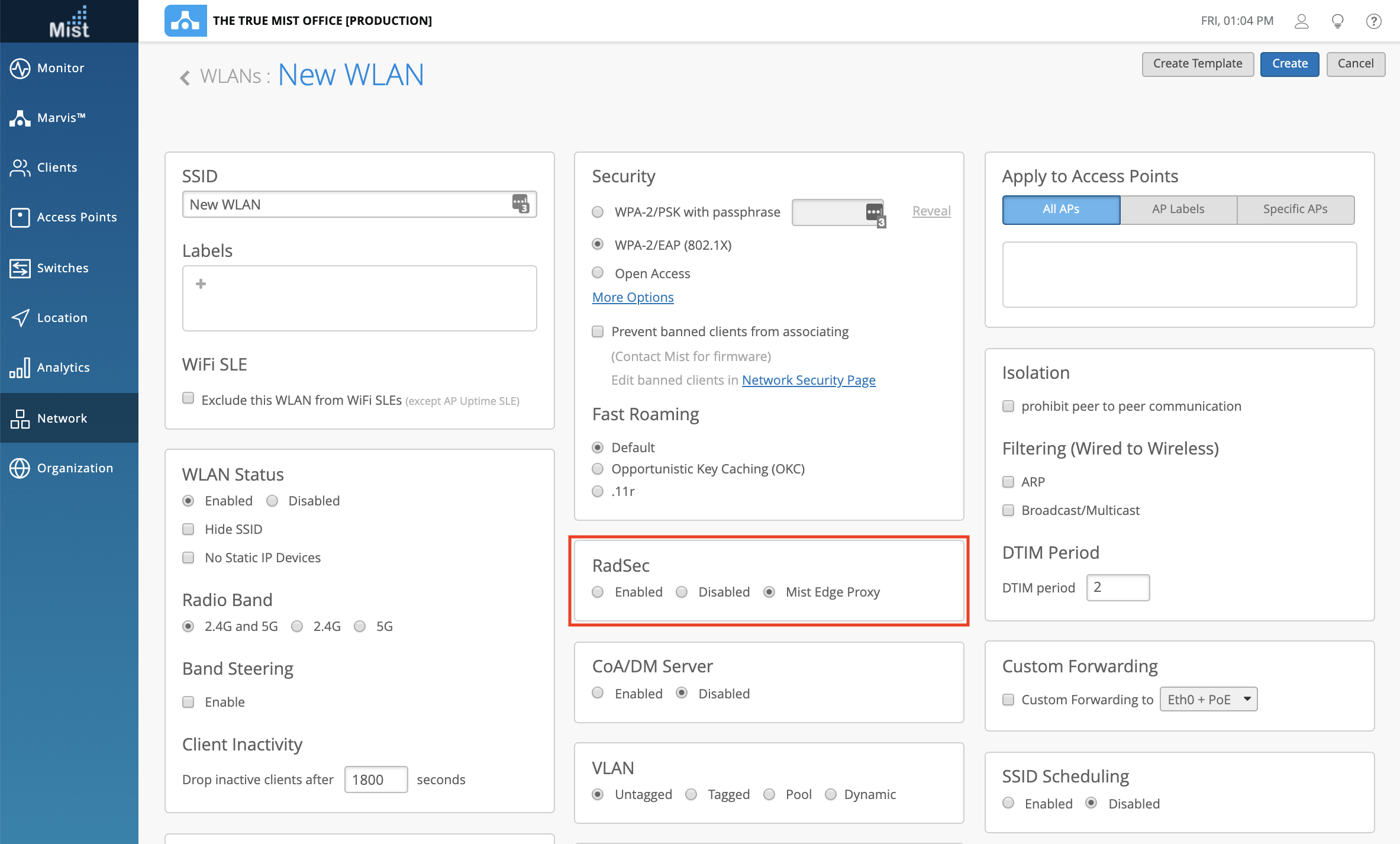1400x844 pixels.
Task: Switch to the Specific APs tab
Action: [1295, 210]
